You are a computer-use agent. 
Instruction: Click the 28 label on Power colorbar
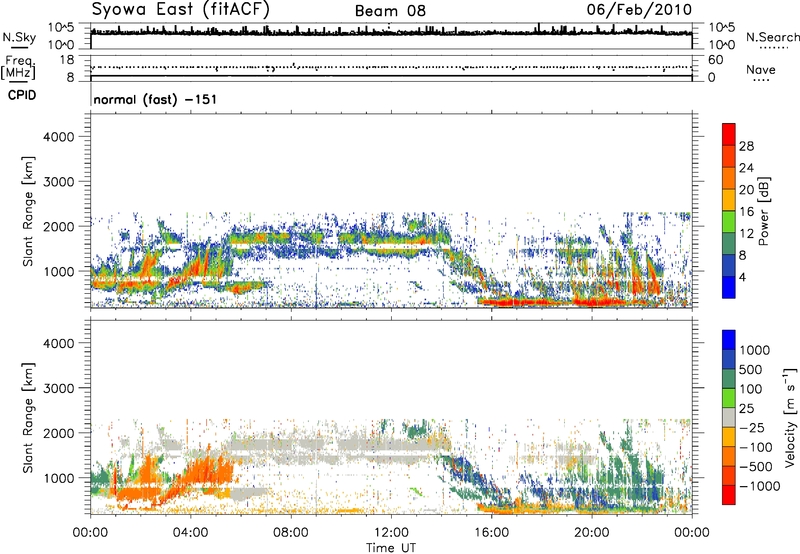pyautogui.click(x=746, y=146)
